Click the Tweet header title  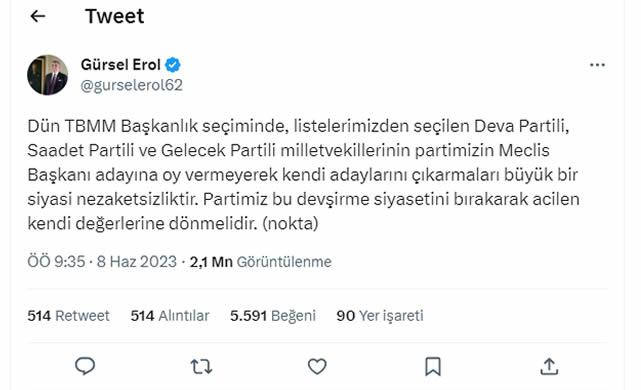[x=114, y=16]
